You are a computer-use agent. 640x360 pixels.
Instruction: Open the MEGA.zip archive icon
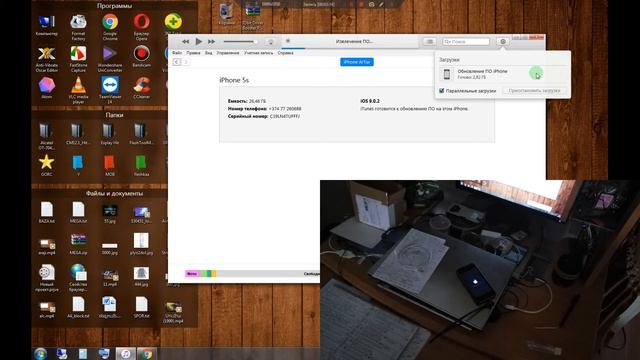click(x=78, y=244)
